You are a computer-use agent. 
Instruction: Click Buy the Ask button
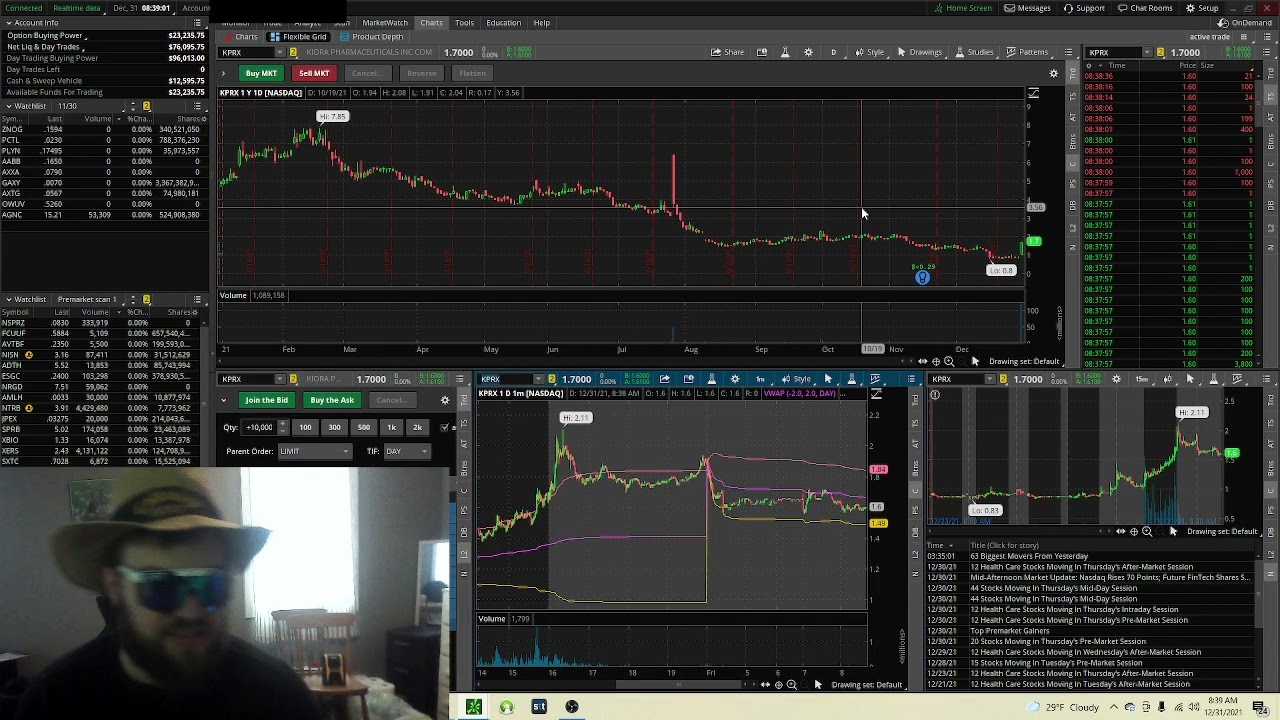tap(331, 400)
